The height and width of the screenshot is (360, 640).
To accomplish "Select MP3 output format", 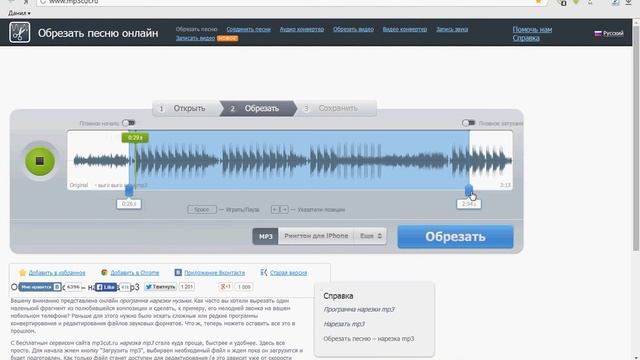I will point(265,236).
